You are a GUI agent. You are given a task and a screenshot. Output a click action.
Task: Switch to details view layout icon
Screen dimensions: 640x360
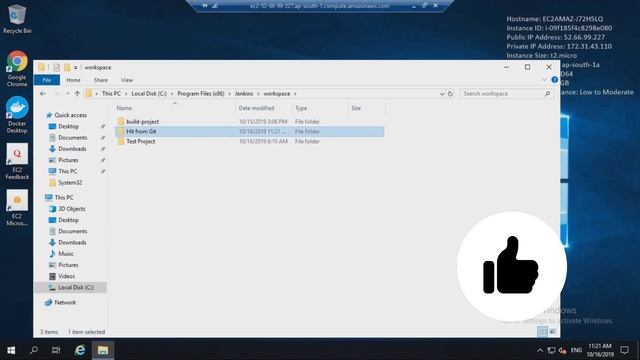(x=542, y=331)
